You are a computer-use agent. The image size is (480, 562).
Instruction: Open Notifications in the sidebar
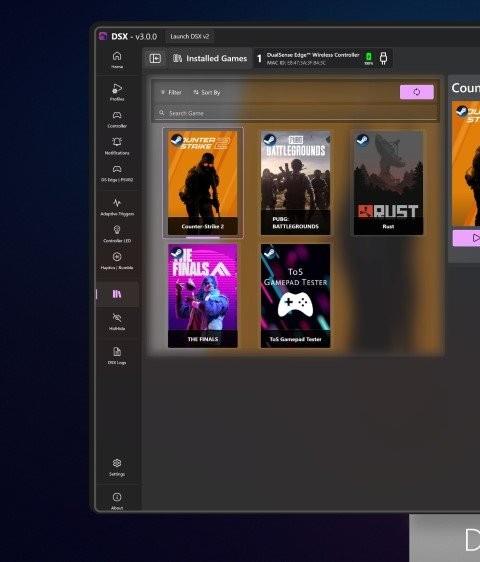pos(117,146)
